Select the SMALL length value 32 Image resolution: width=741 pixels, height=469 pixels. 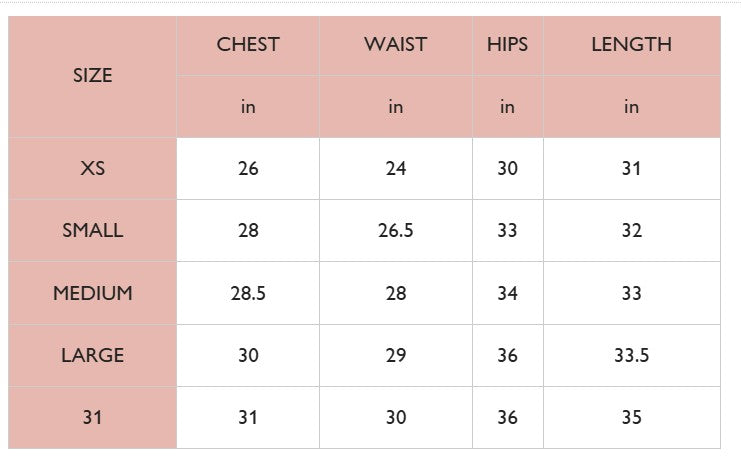(631, 230)
